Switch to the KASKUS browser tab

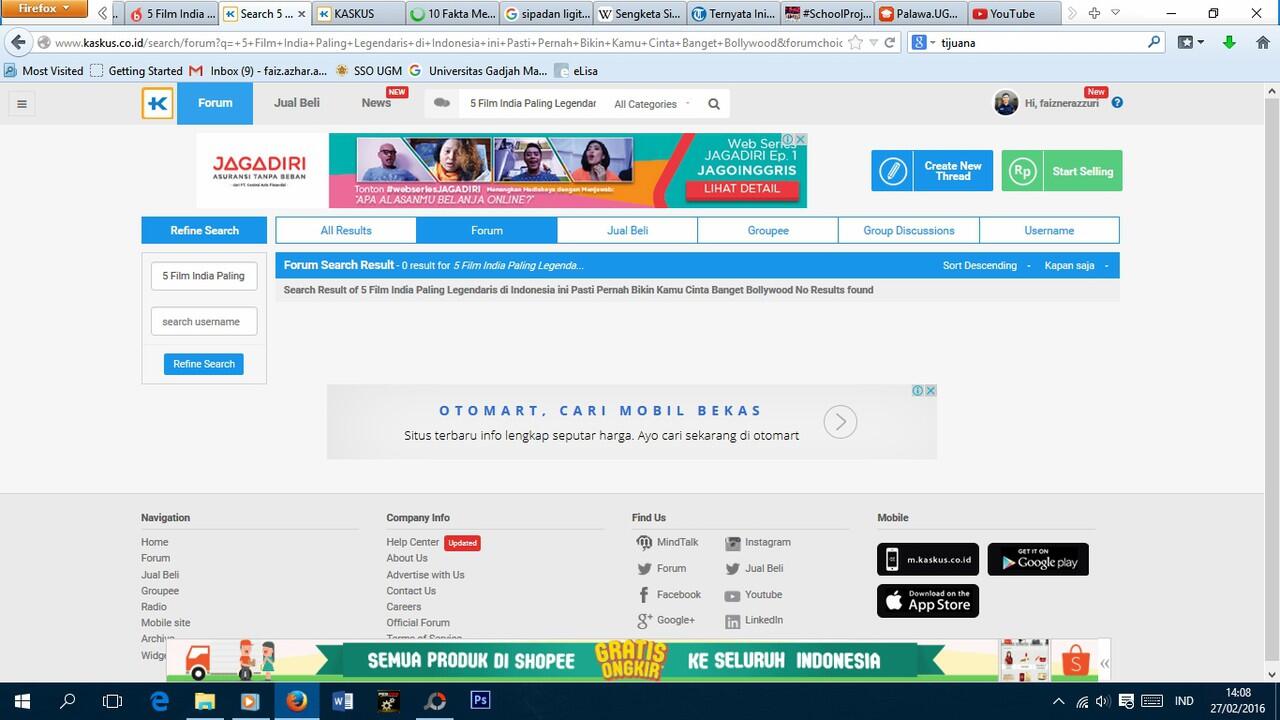357,14
